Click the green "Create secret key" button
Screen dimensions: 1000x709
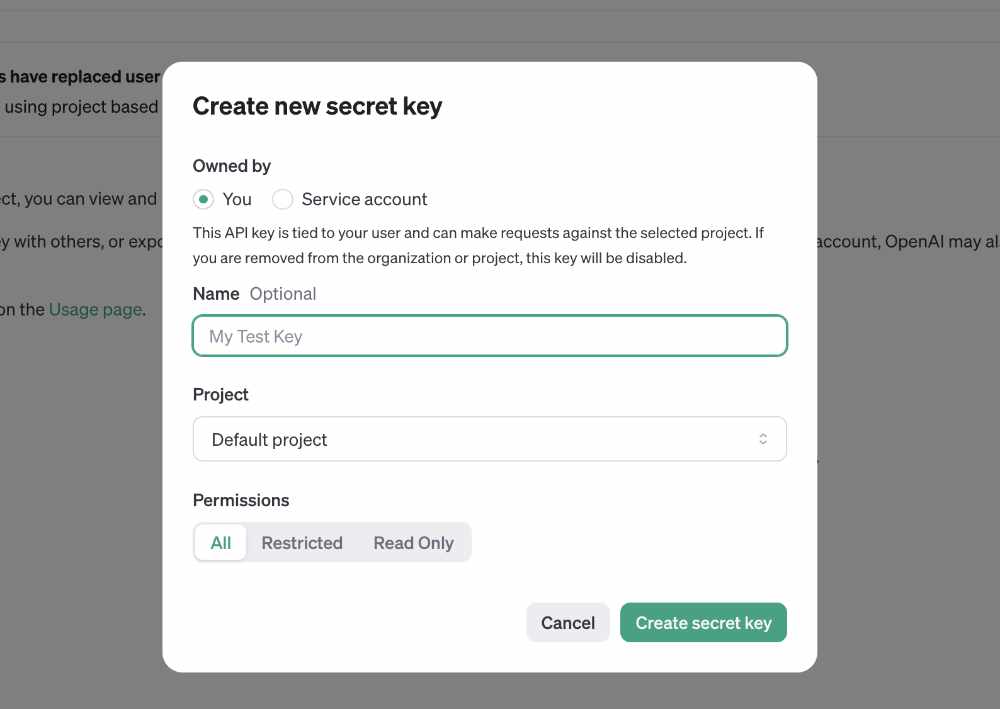(x=703, y=622)
